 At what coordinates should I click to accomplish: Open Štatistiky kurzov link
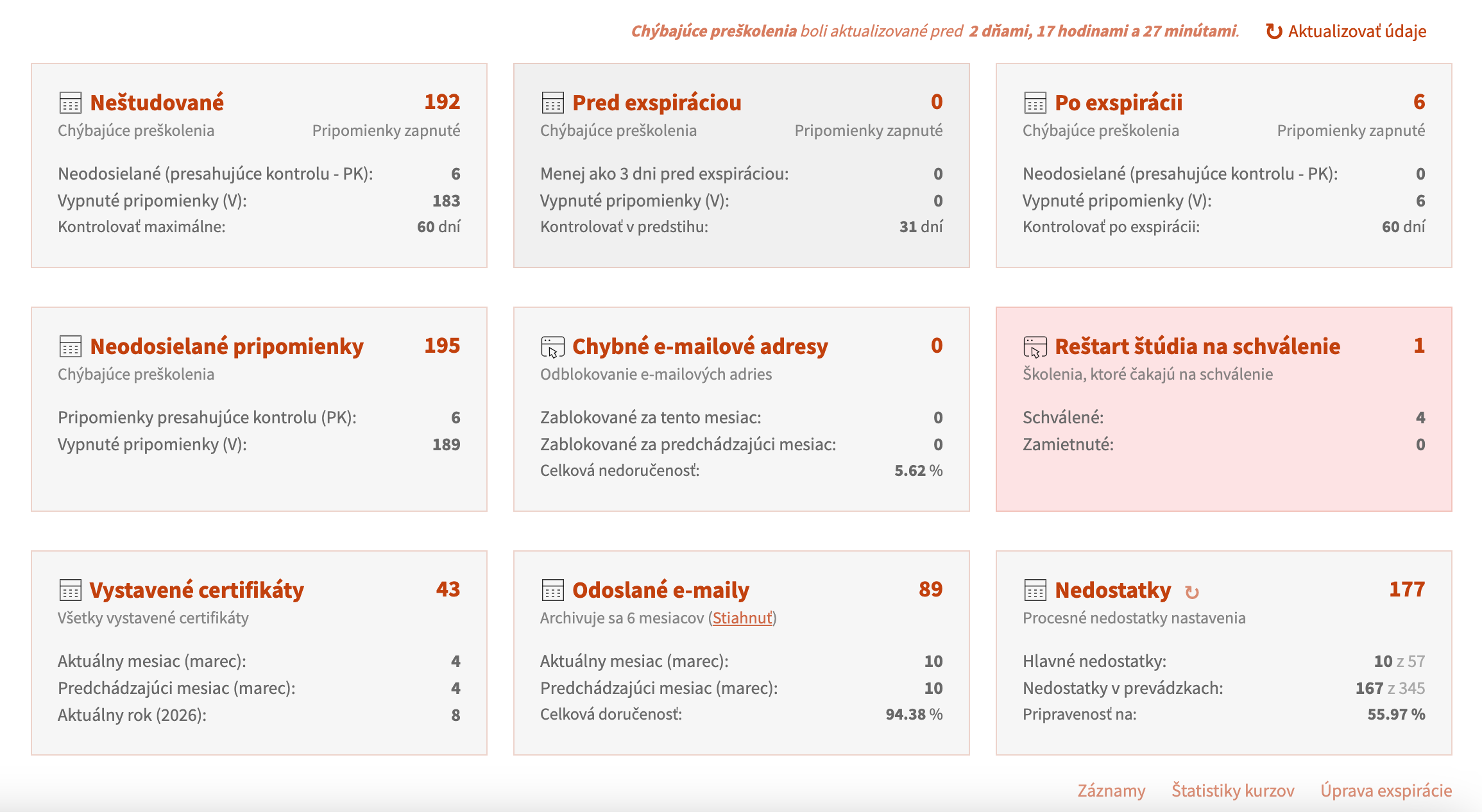[1232, 790]
